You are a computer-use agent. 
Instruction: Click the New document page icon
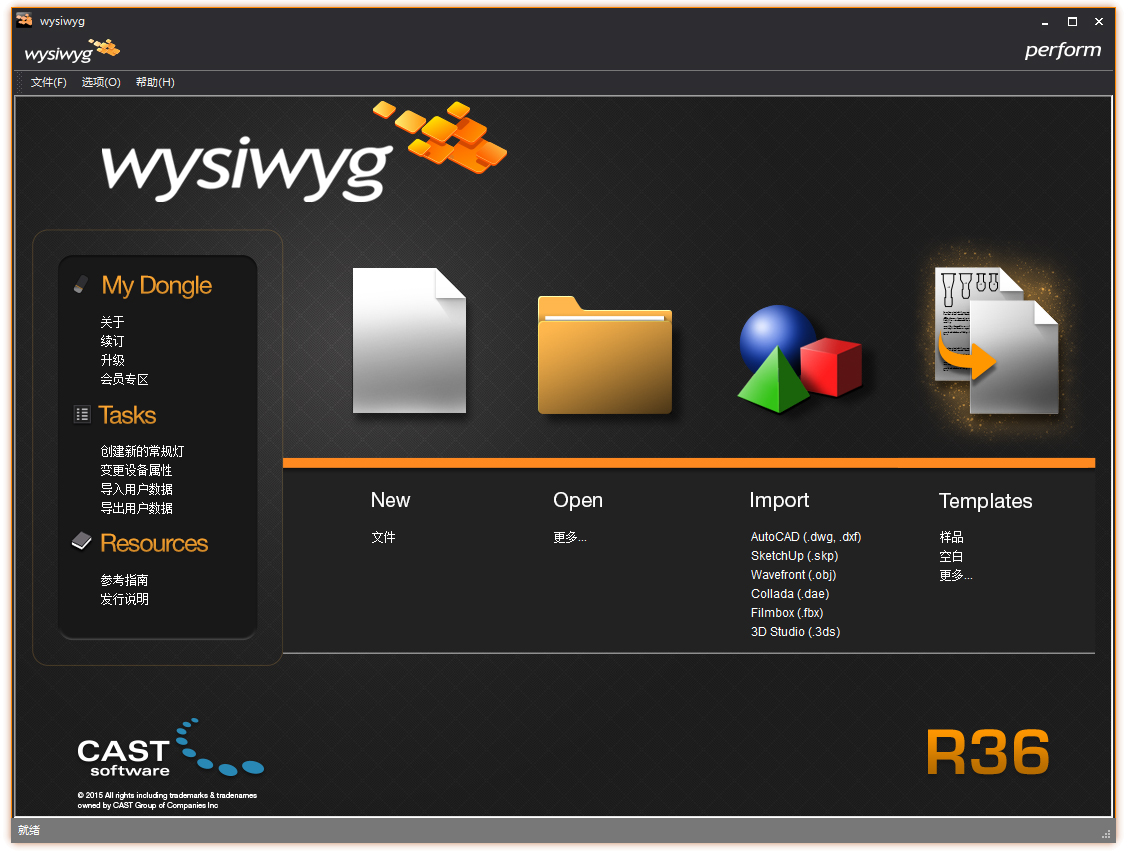[x=409, y=340]
